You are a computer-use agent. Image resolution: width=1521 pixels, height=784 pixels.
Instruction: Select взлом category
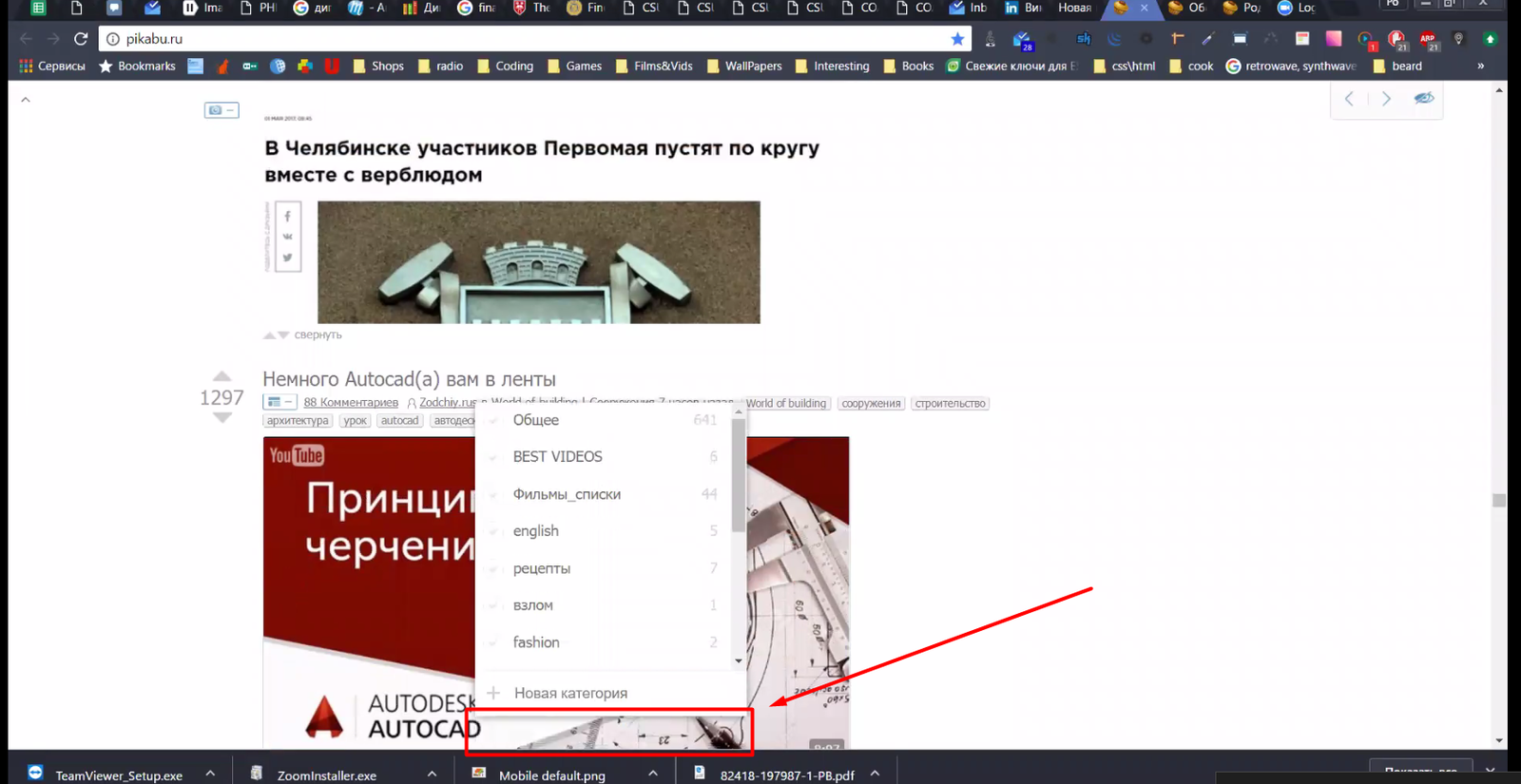604,605
